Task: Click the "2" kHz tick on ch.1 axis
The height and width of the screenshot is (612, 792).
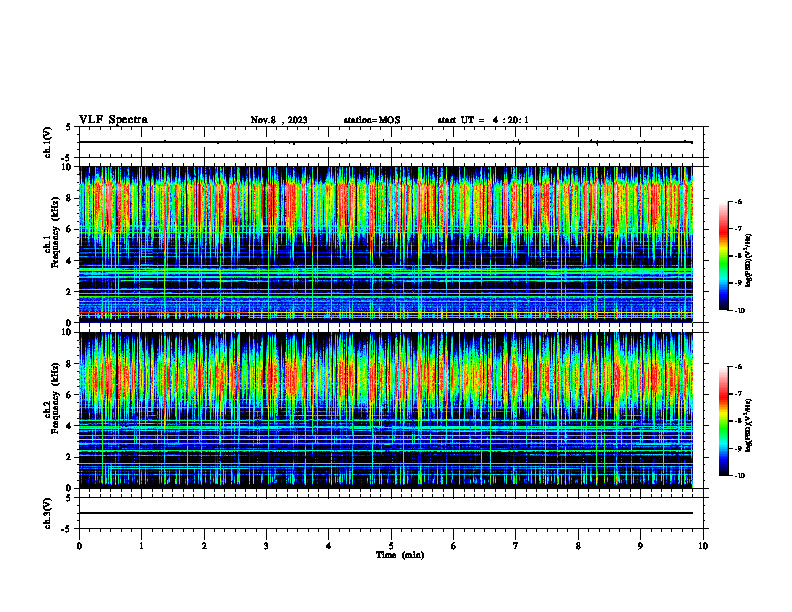Action: [x=70, y=292]
